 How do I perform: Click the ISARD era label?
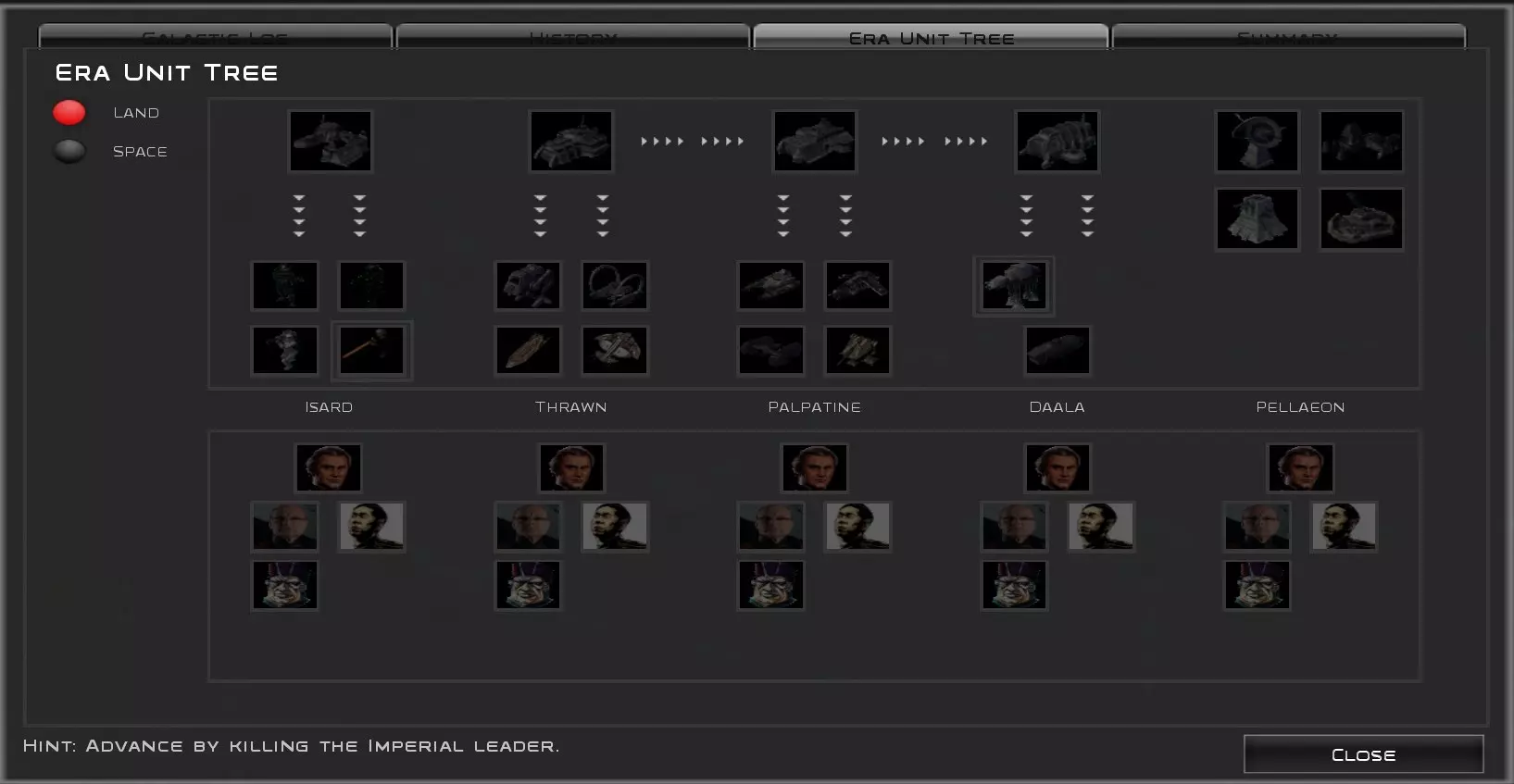[x=329, y=407]
